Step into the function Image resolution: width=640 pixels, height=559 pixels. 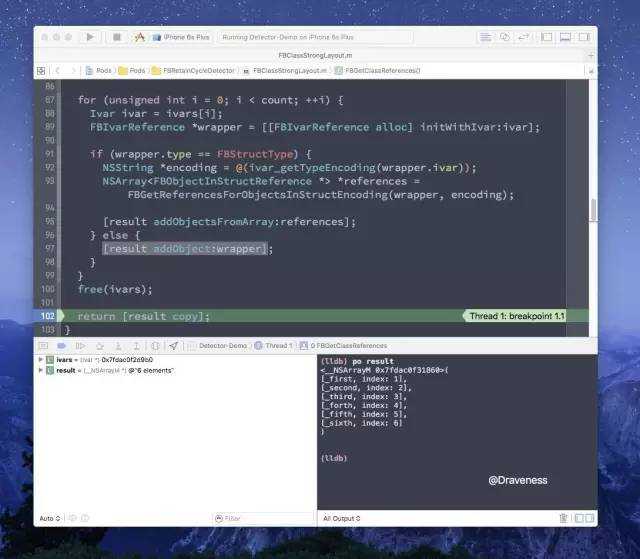[x=118, y=346]
